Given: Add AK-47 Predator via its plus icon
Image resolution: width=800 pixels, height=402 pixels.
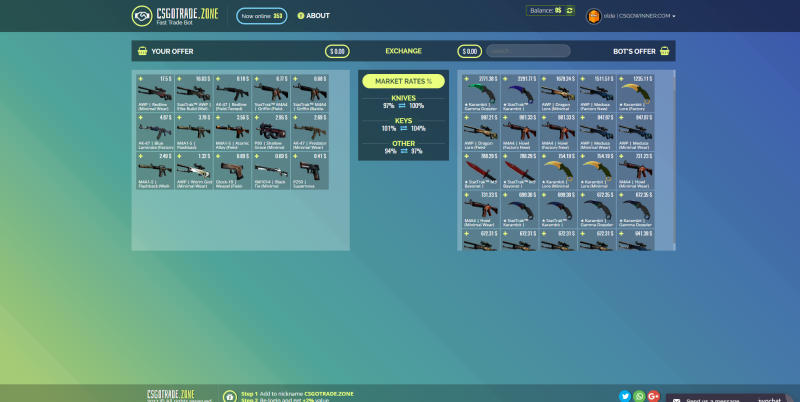Looking at the screenshot, I should click(295, 118).
